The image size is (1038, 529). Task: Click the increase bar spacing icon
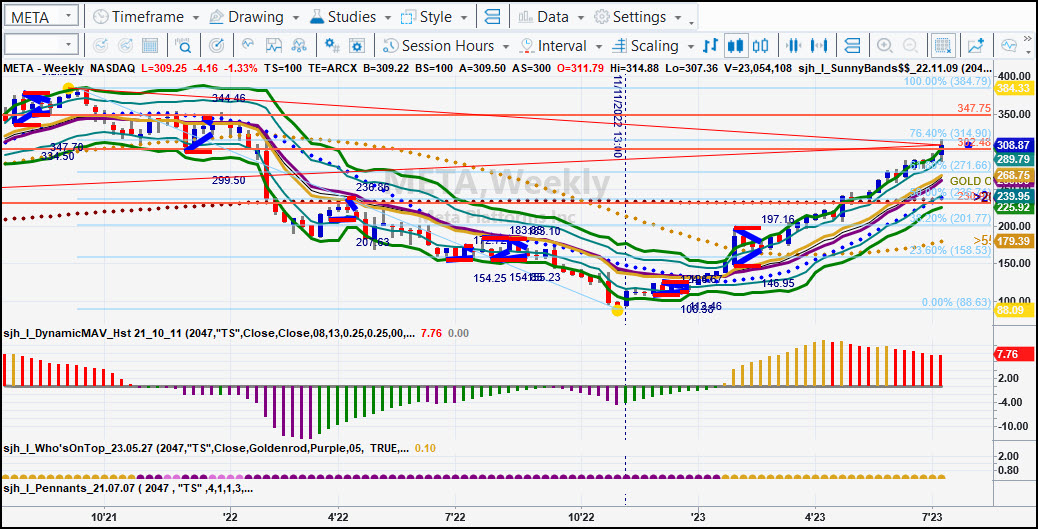click(x=820, y=46)
